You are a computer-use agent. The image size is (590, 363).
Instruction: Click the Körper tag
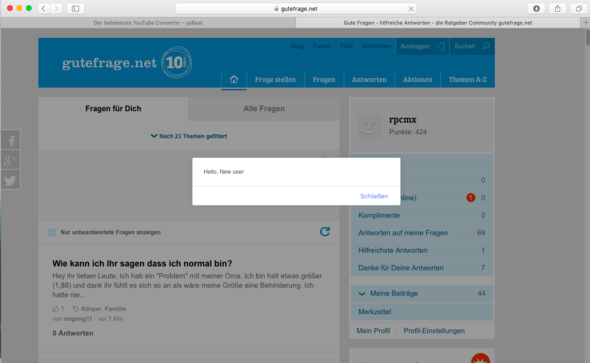[91, 309]
